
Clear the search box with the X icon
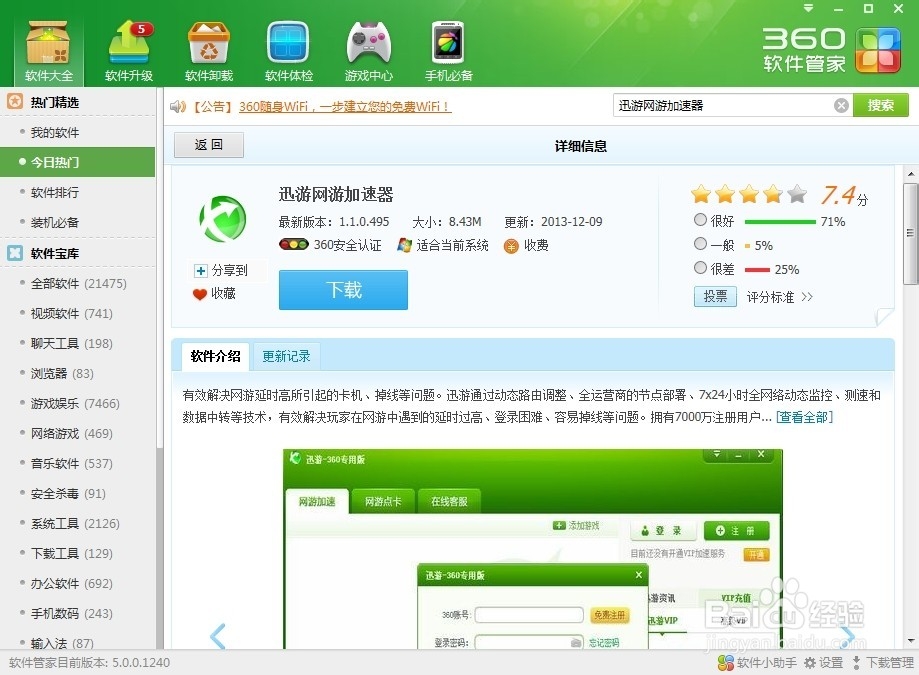(x=841, y=105)
